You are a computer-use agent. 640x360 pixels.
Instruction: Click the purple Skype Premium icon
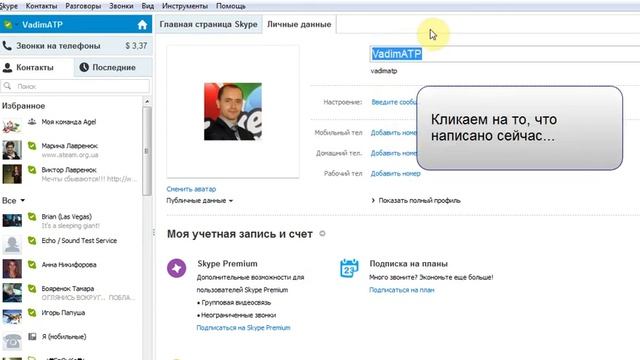point(176,268)
